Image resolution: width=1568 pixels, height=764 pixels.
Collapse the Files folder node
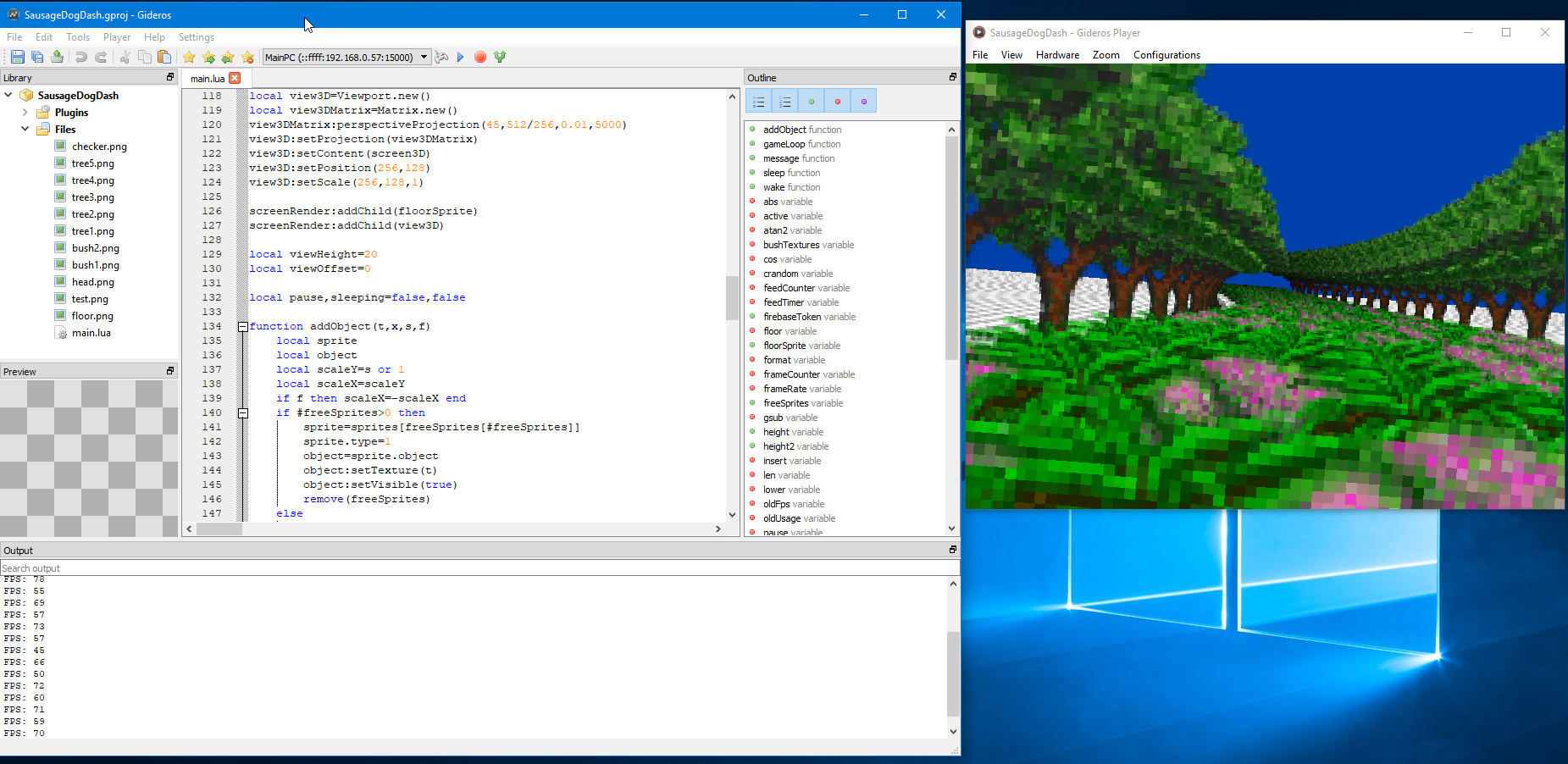(25, 129)
